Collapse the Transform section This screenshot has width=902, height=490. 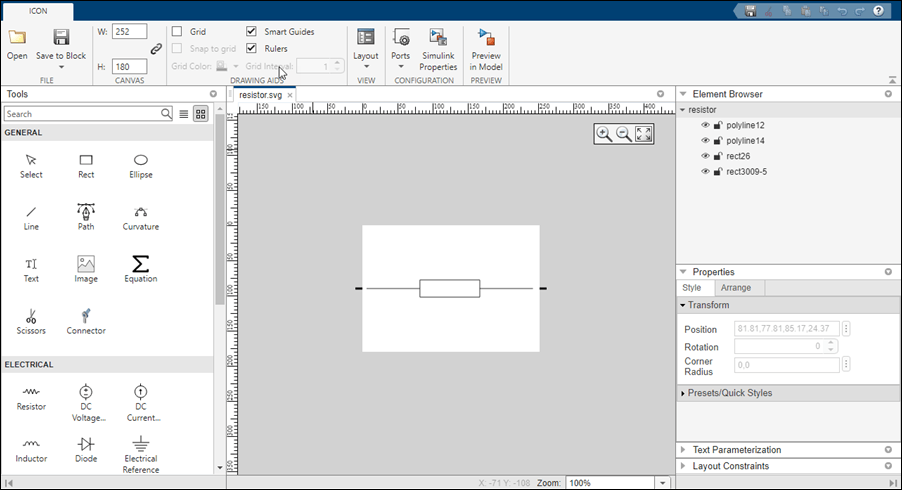pyautogui.click(x=683, y=305)
